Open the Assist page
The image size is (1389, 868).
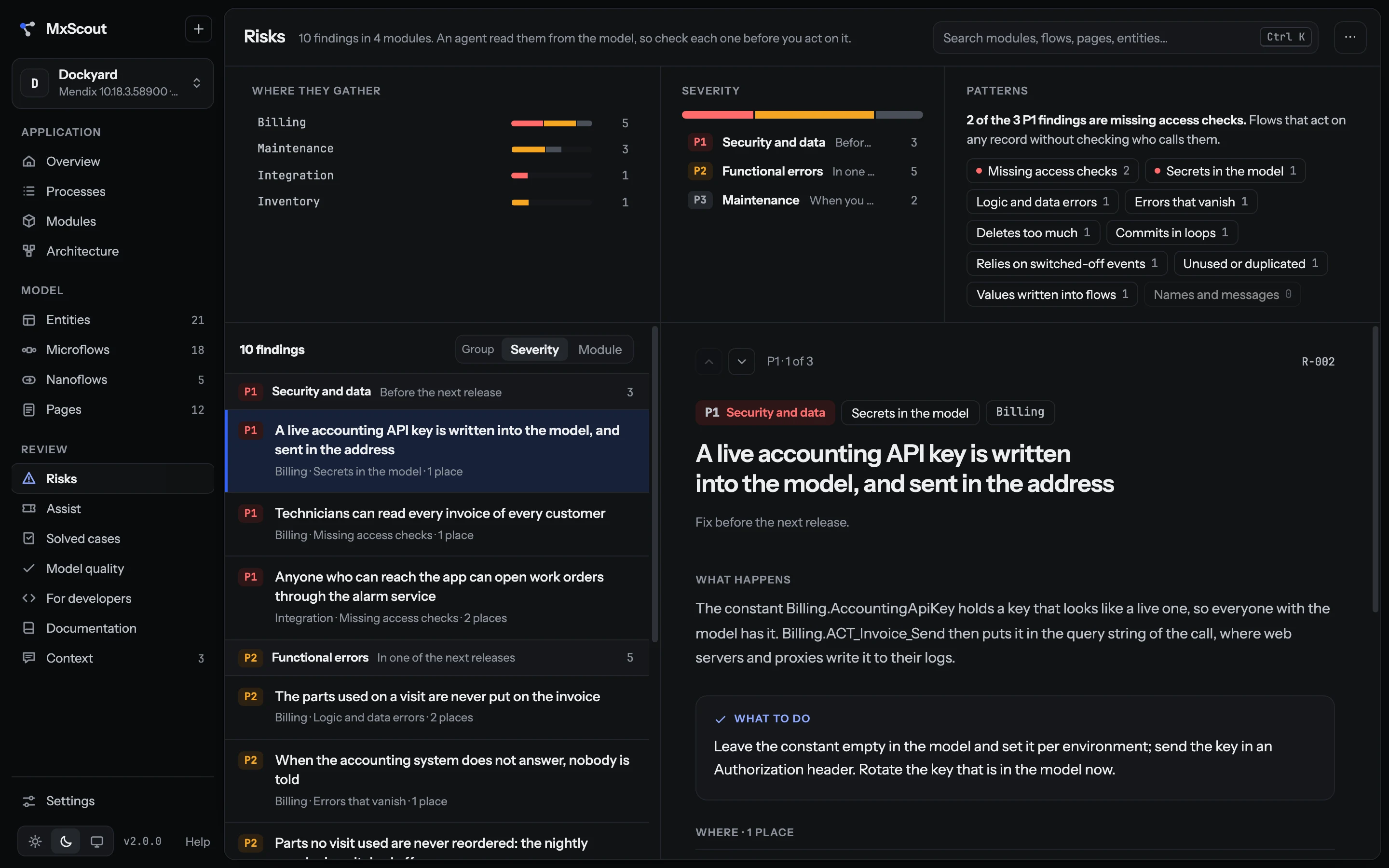pos(112,509)
